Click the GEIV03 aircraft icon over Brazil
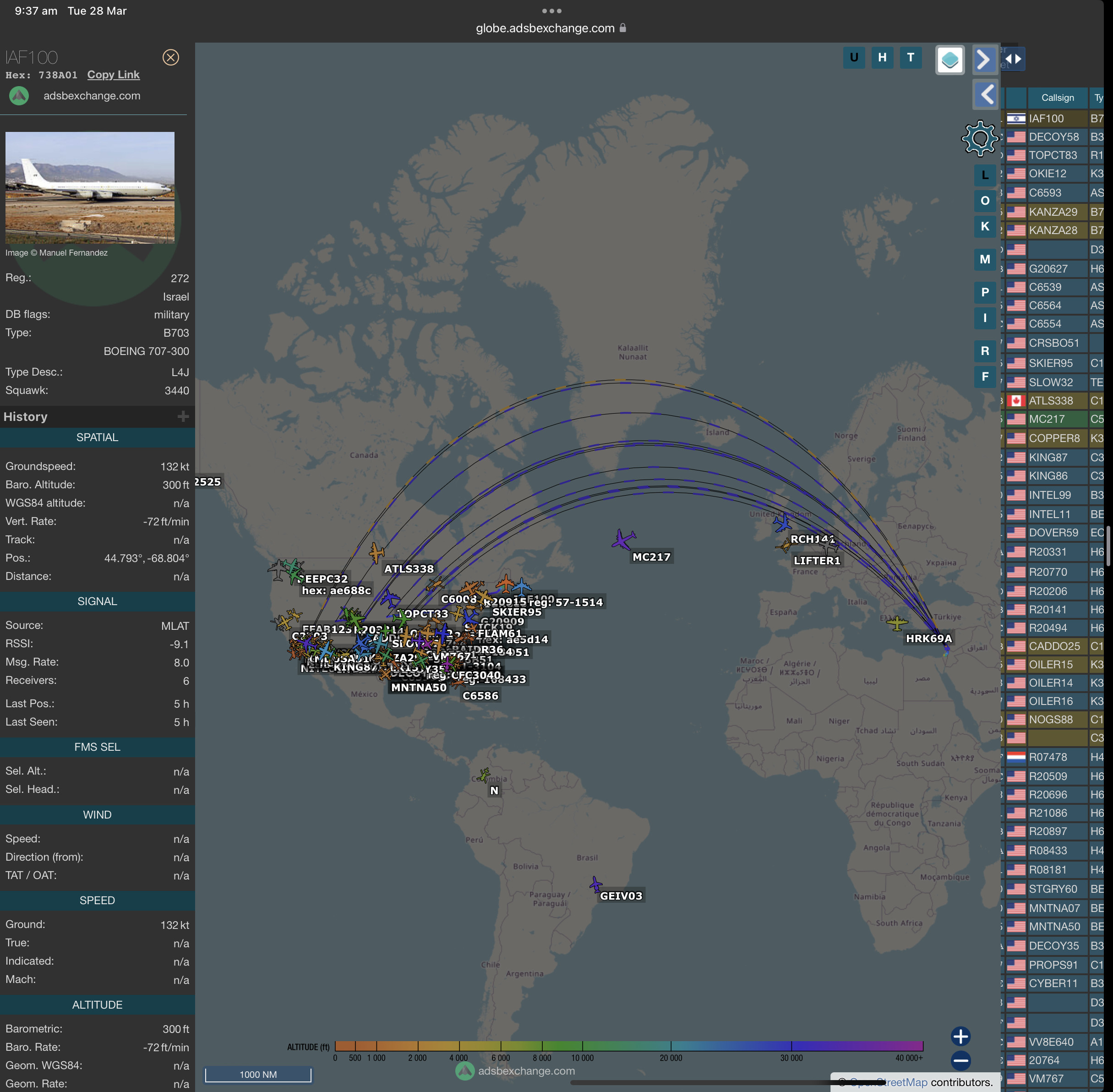 click(x=596, y=885)
